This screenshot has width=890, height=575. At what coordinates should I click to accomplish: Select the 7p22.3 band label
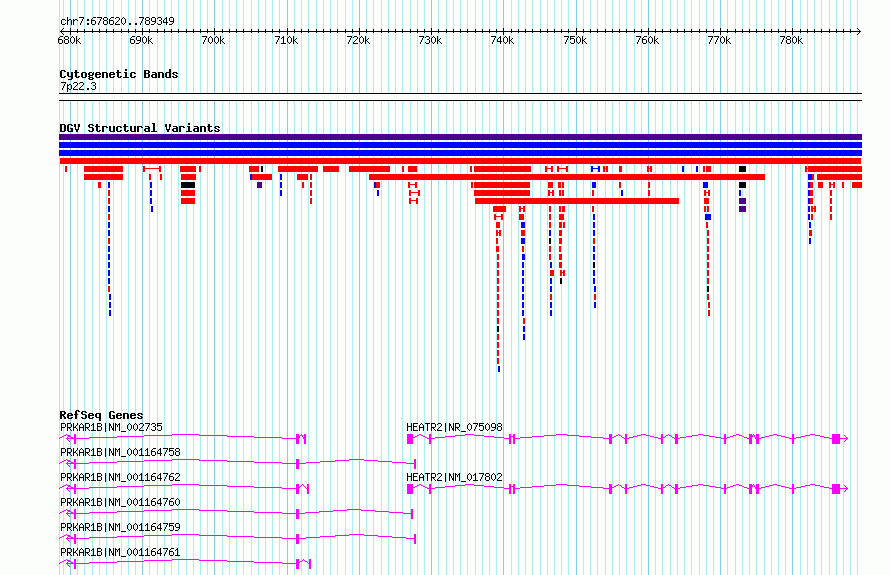[x=78, y=87]
